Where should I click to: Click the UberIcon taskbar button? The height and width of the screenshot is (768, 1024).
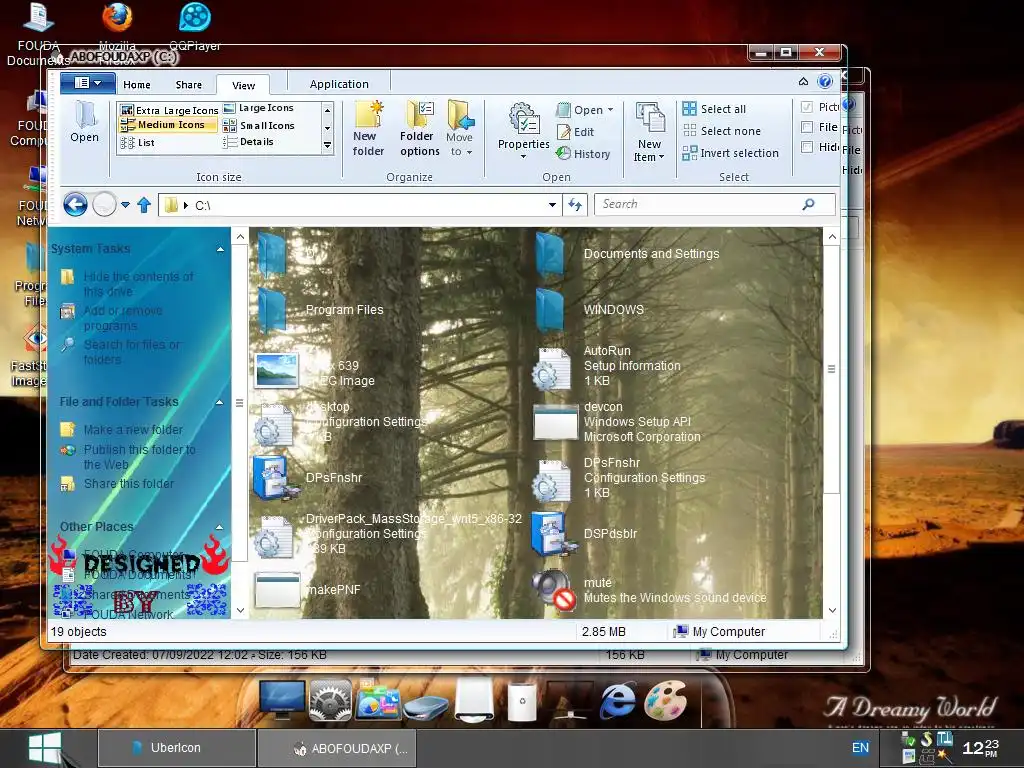176,748
